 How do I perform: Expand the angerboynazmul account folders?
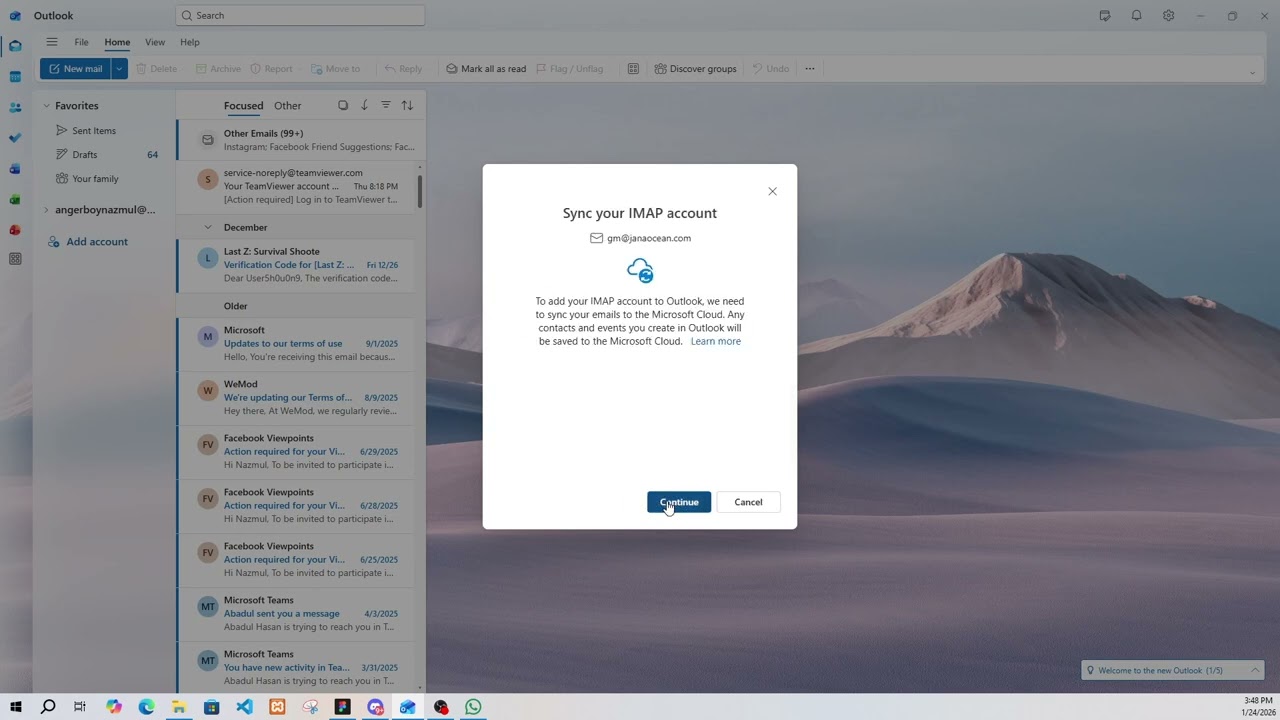46,210
